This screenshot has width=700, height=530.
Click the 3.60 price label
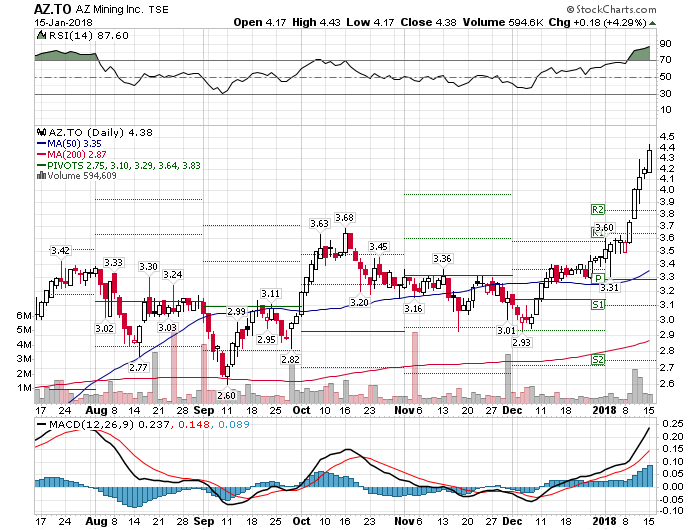point(604,228)
